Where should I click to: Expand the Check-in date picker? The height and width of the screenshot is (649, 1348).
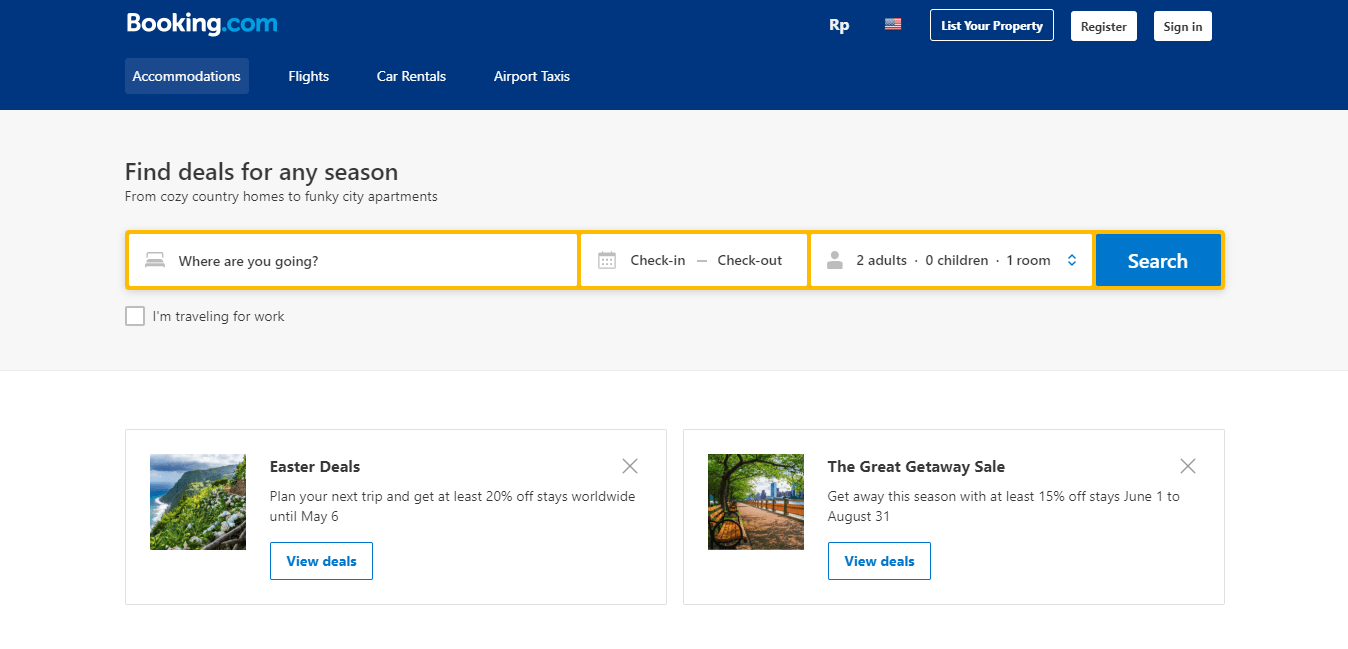tap(657, 259)
